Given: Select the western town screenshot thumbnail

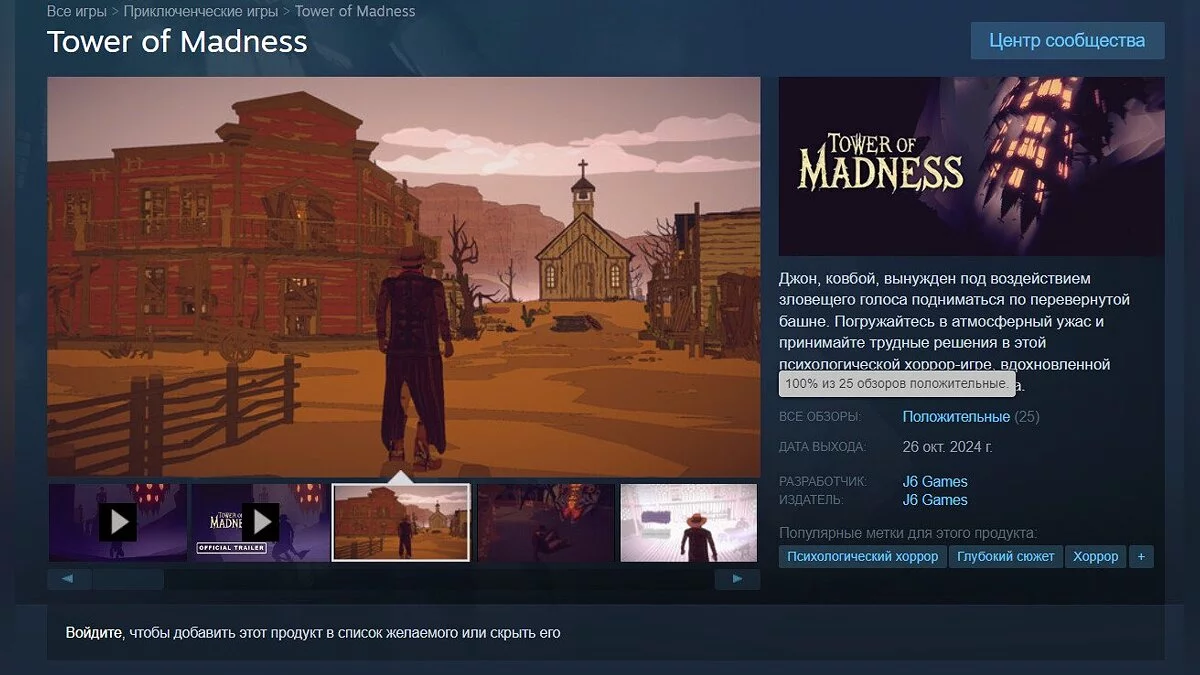Looking at the screenshot, I should click(x=401, y=522).
